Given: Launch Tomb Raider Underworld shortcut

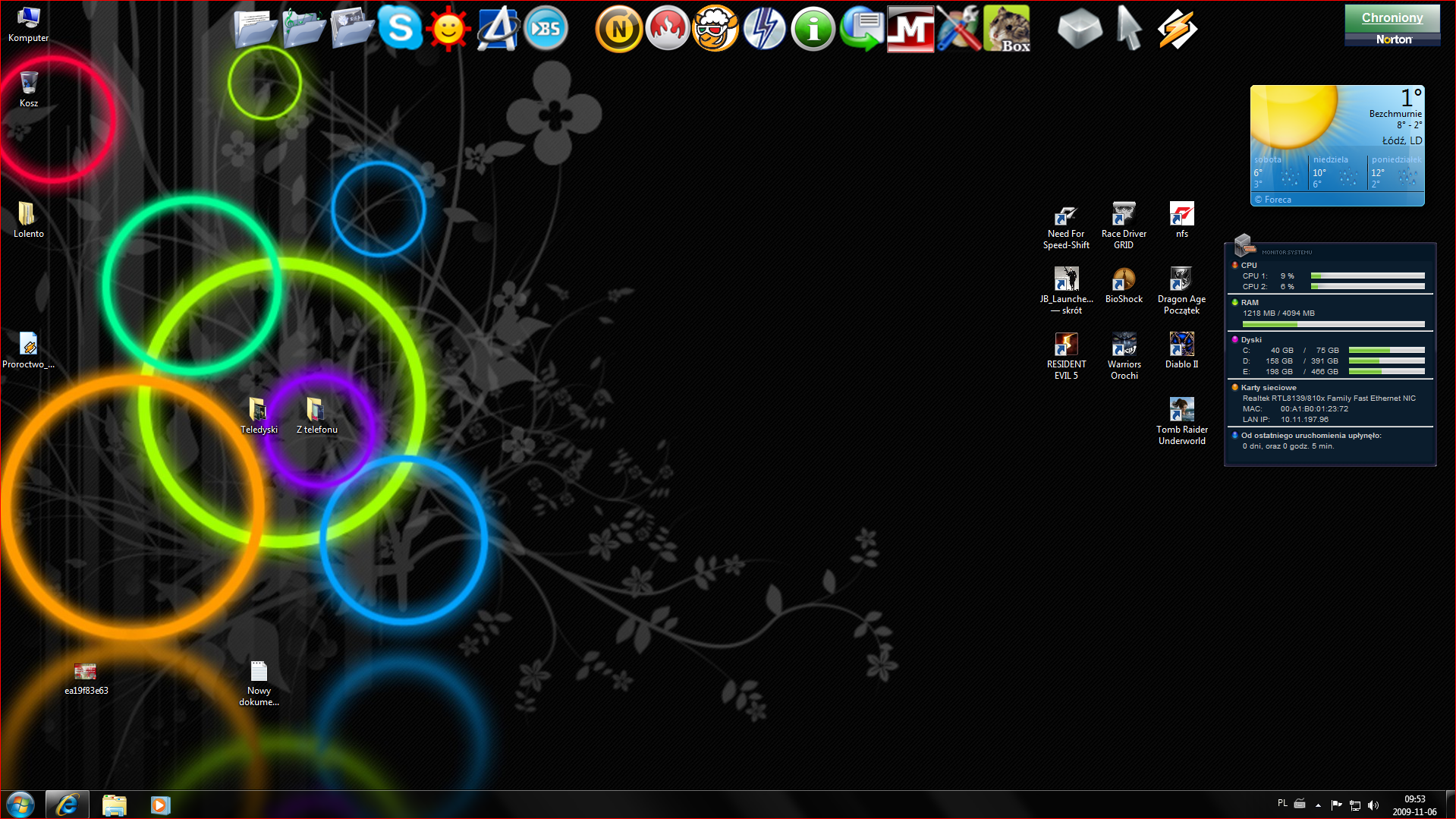Looking at the screenshot, I should tap(1181, 421).
